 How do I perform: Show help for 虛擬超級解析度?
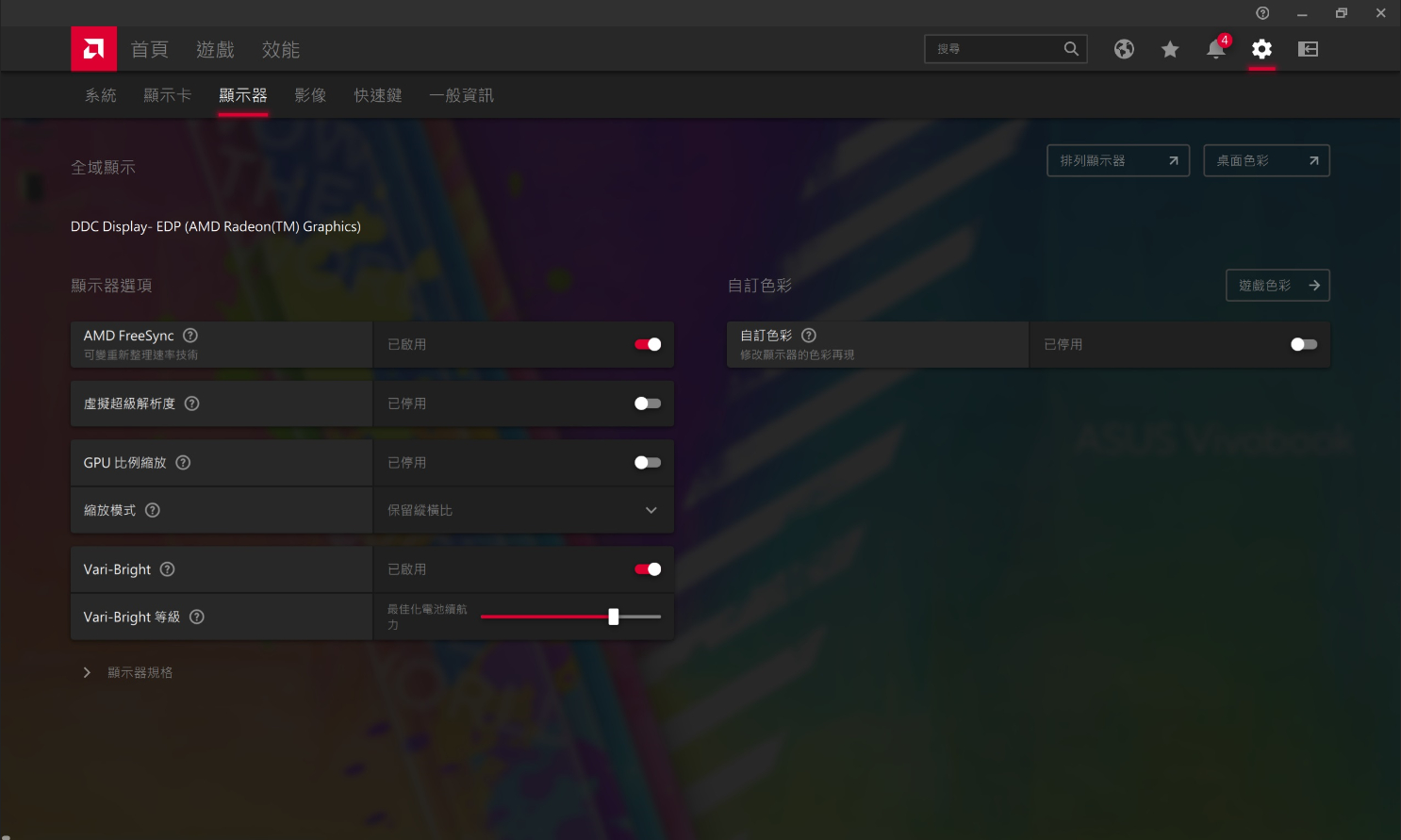[191, 404]
